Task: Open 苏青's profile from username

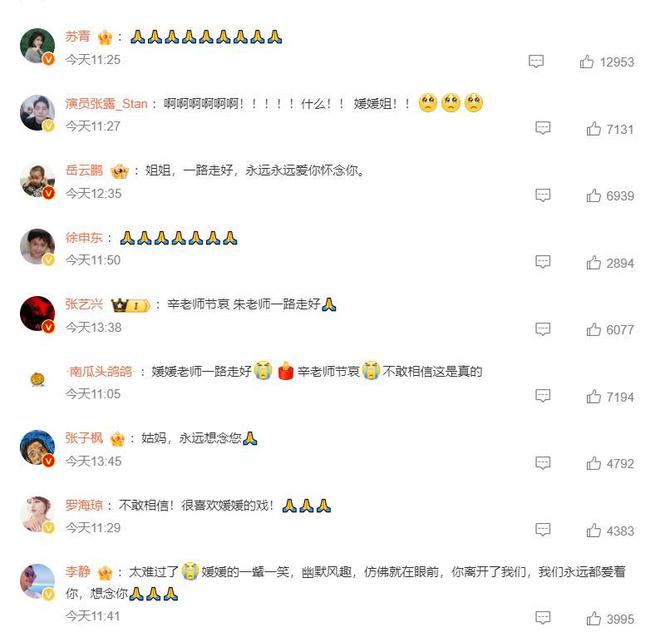Action: point(78,37)
